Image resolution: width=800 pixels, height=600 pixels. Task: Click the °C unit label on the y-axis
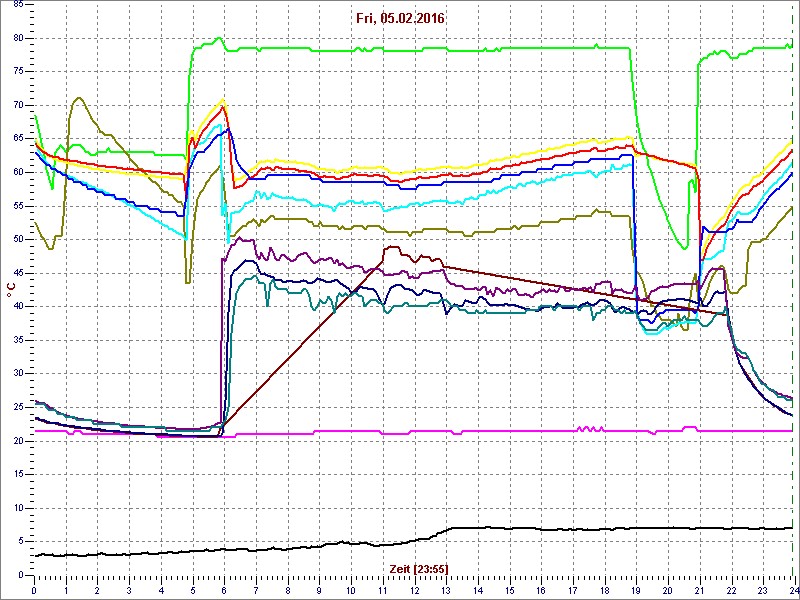click(x=11, y=290)
